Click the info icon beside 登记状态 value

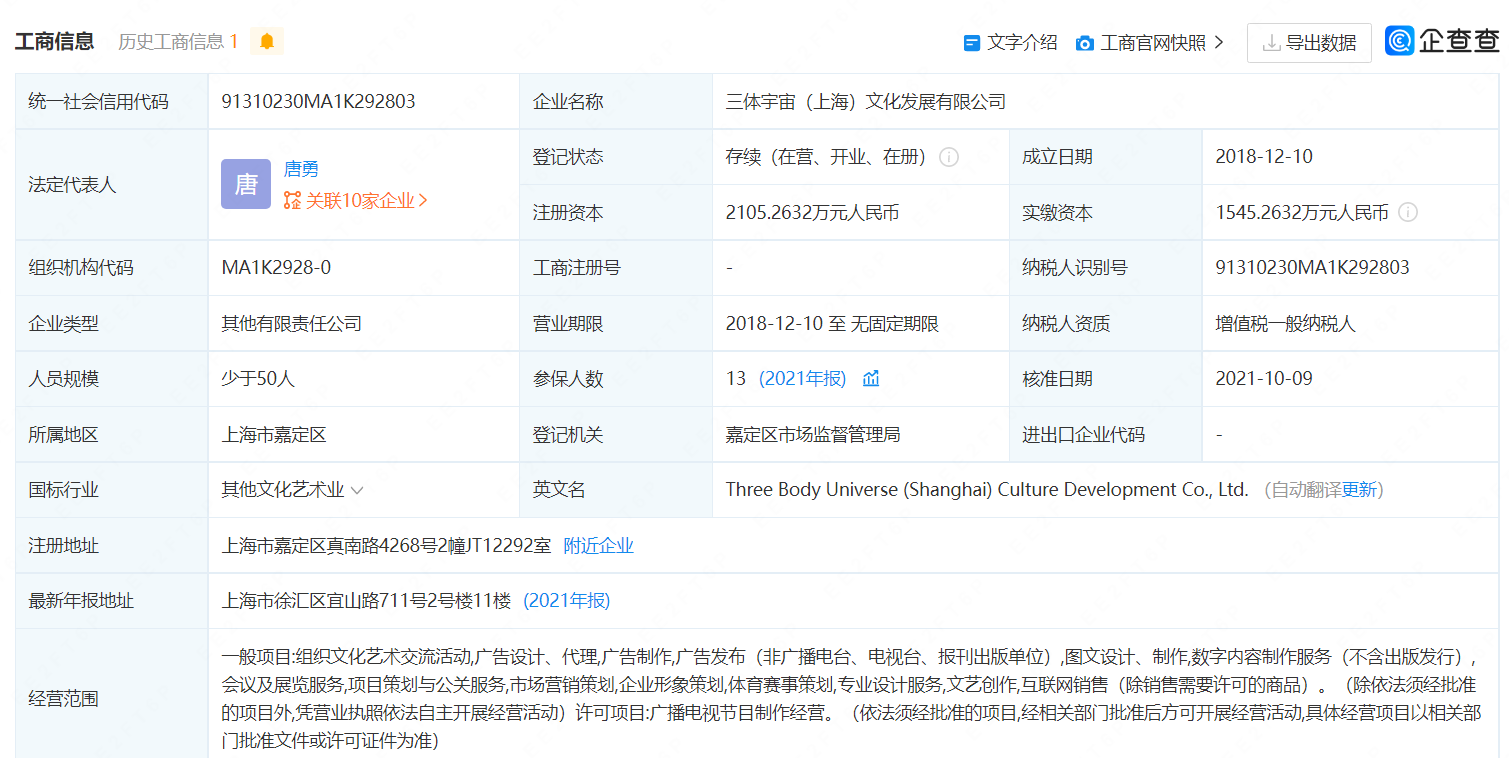[949, 157]
